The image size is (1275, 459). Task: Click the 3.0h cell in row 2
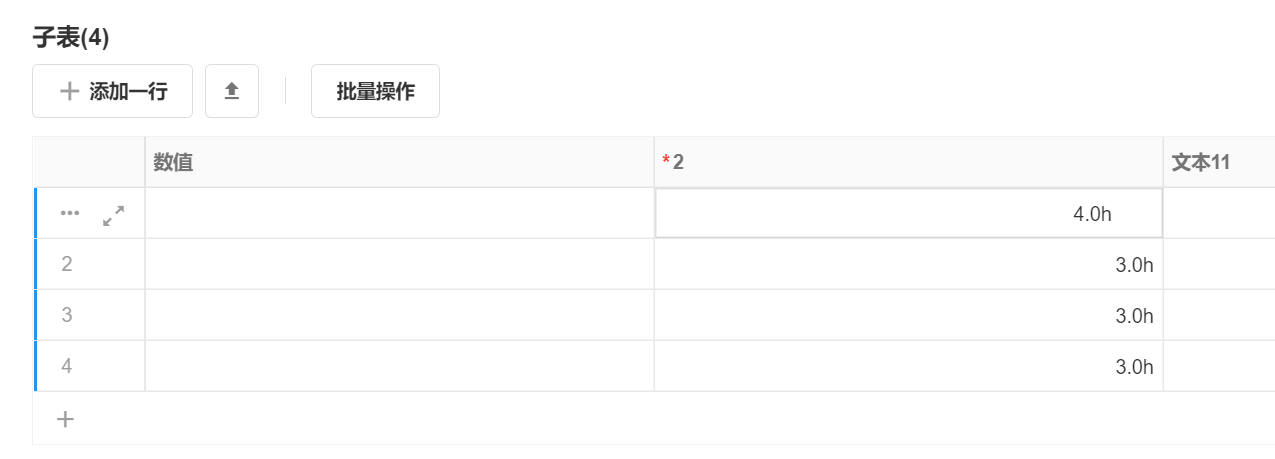pos(908,264)
